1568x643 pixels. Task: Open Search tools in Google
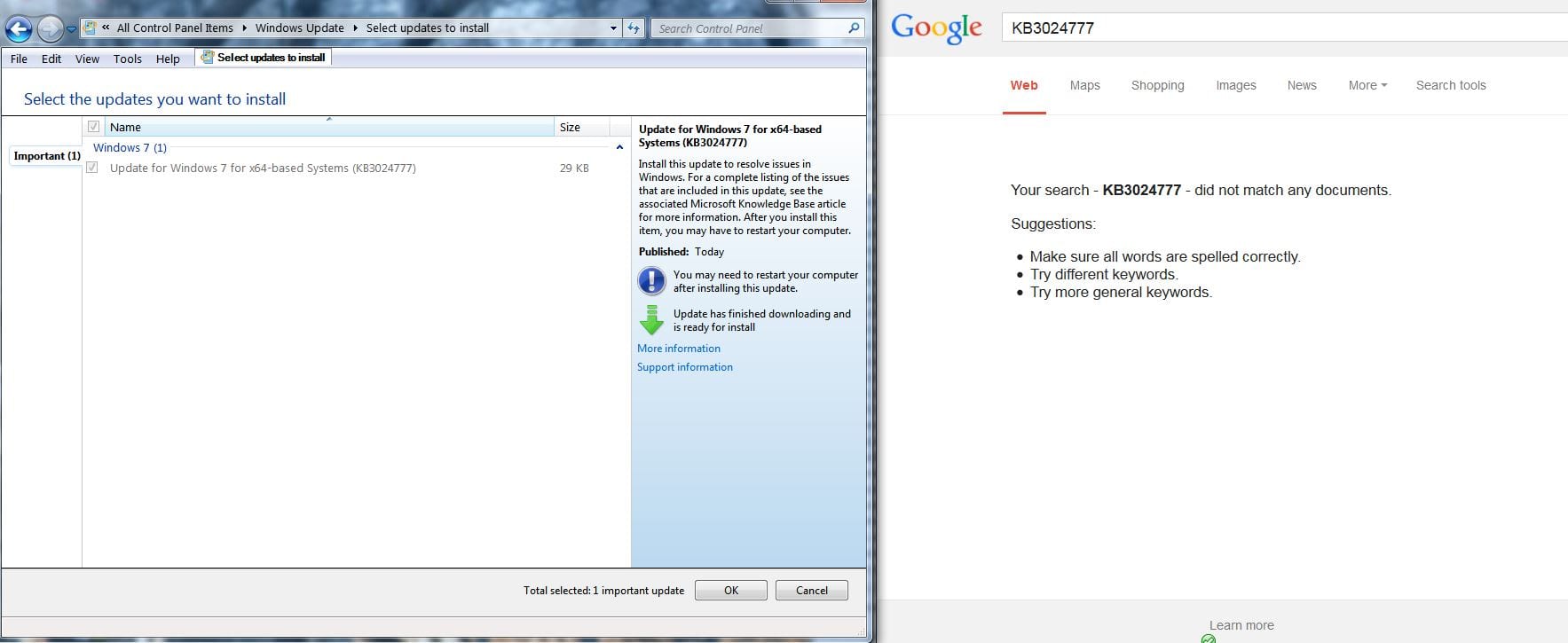coord(1451,85)
